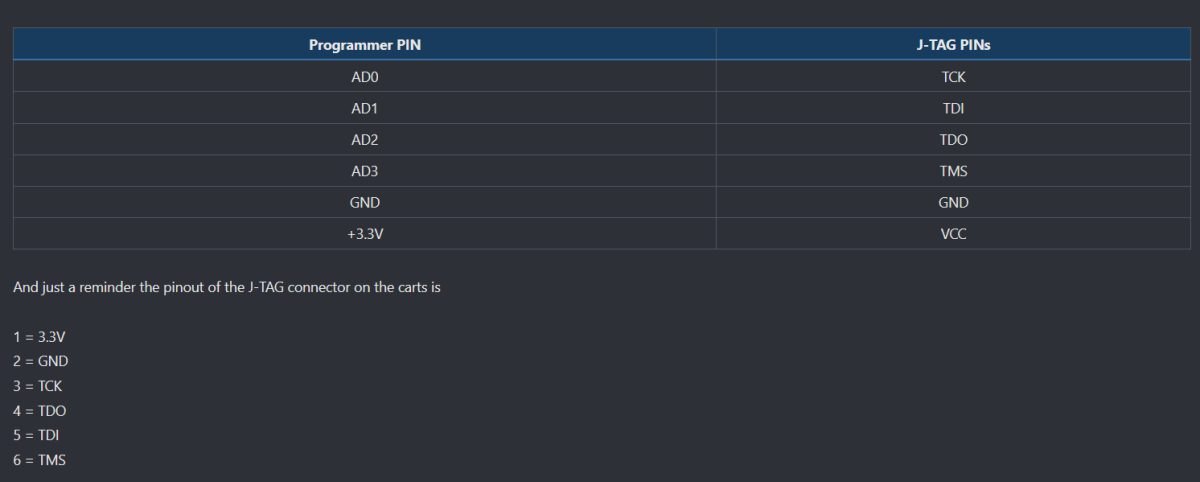Click the +3.3V table cell
This screenshot has height=482, width=1200.
coord(364,234)
